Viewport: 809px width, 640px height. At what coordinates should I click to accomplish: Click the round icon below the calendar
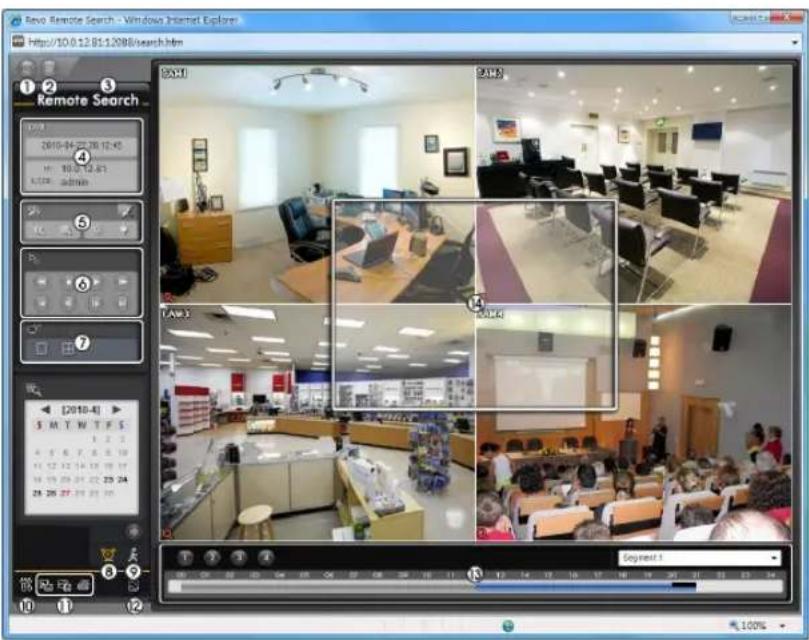click(x=133, y=531)
